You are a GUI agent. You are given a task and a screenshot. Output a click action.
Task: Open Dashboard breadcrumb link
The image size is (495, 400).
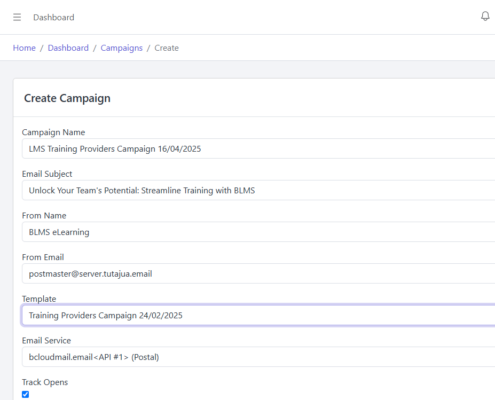coord(68,48)
